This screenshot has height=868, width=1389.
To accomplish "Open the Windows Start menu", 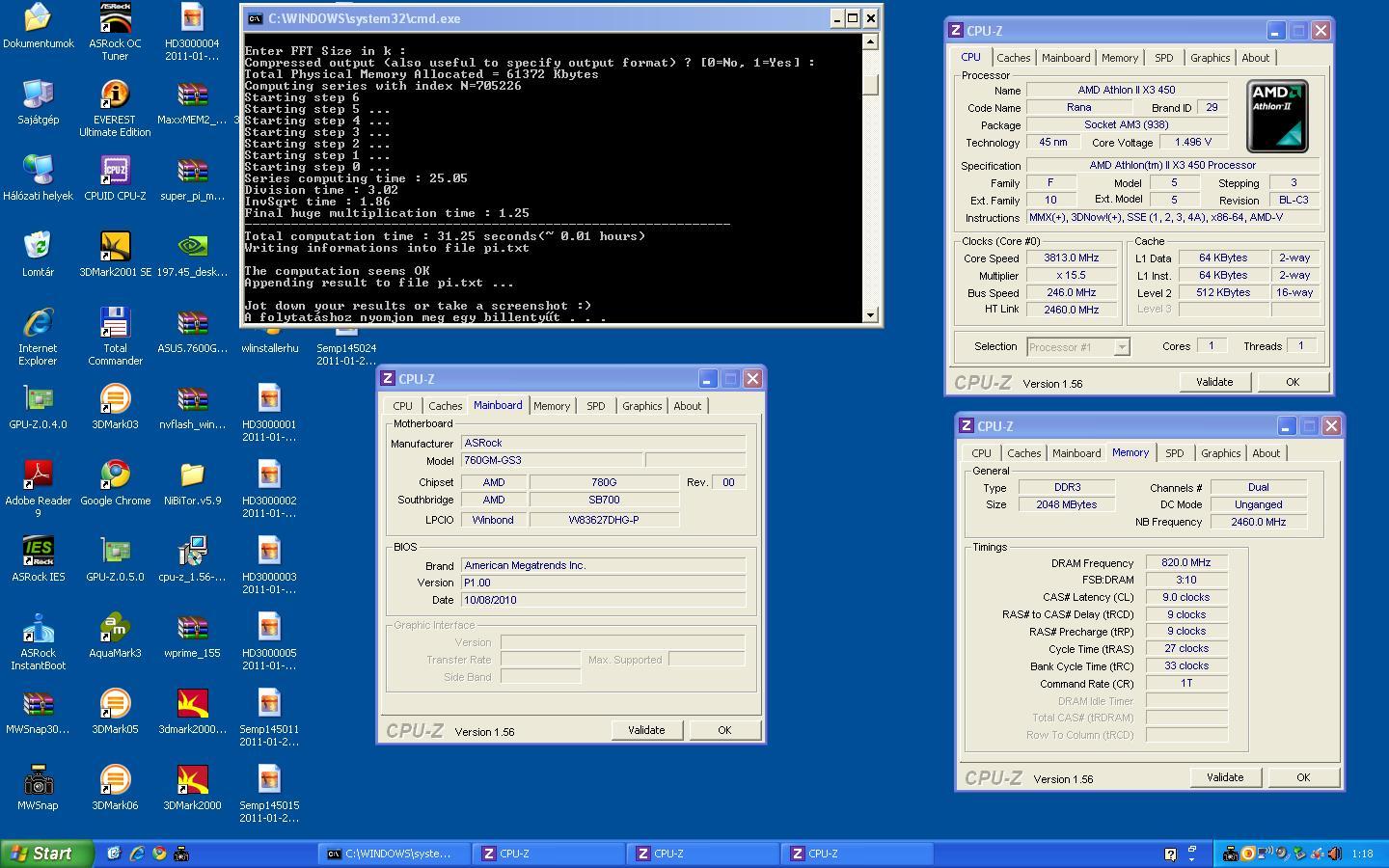I will click(47, 854).
